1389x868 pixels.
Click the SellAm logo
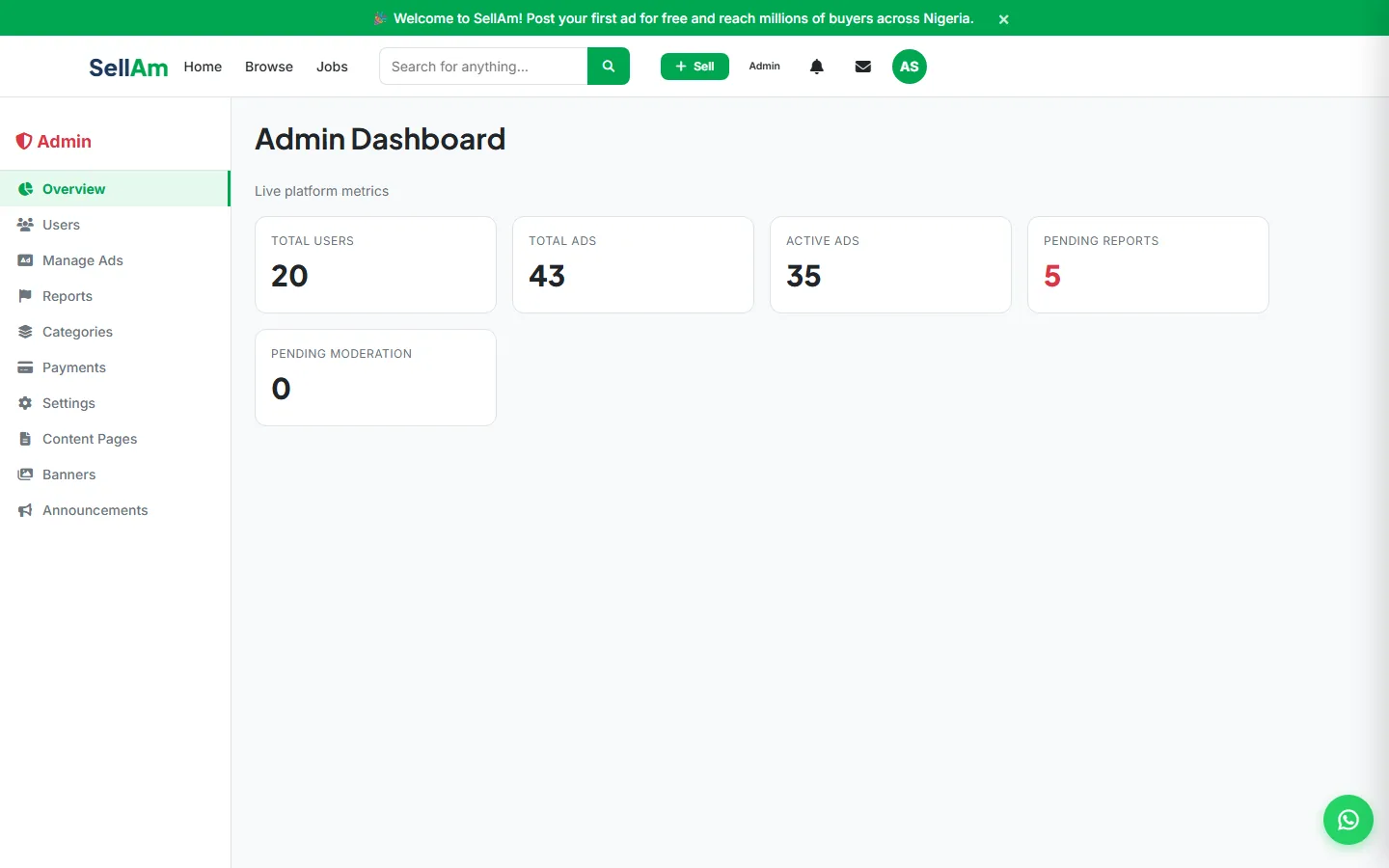point(128,68)
